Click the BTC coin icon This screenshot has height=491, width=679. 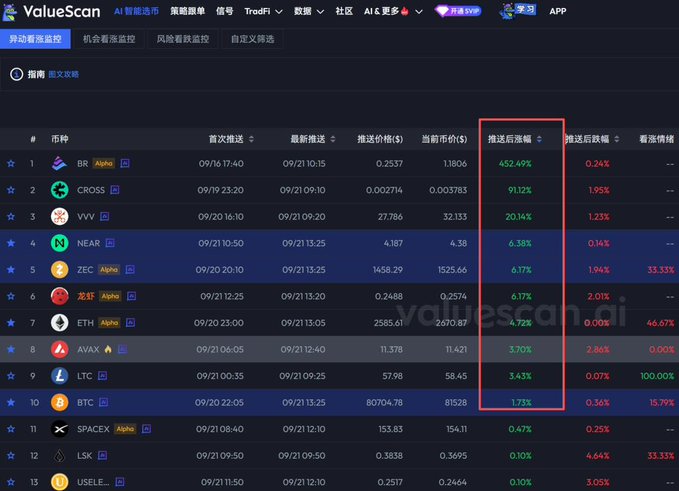click(59, 403)
